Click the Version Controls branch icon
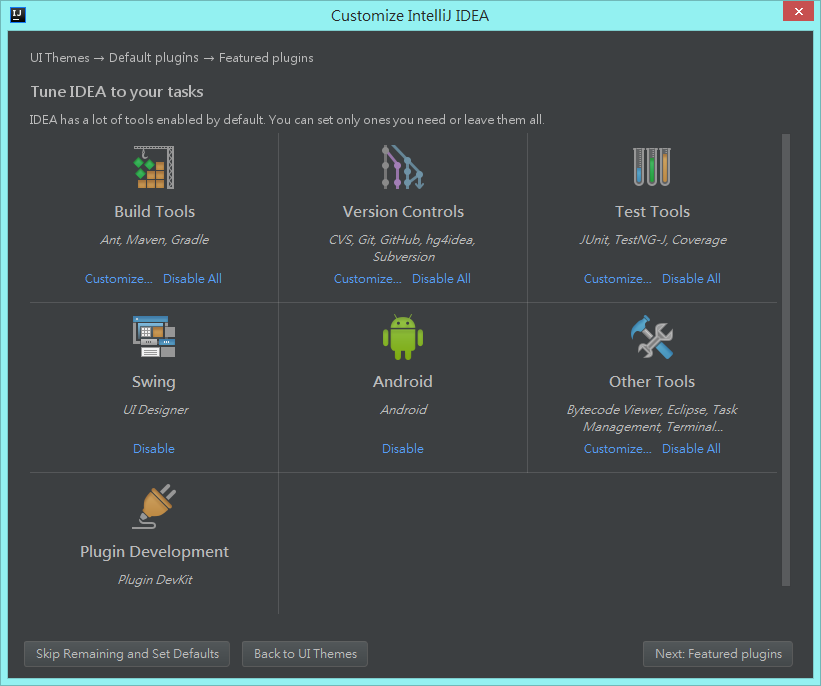Viewport: 821px width, 686px height. coord(403,167)
